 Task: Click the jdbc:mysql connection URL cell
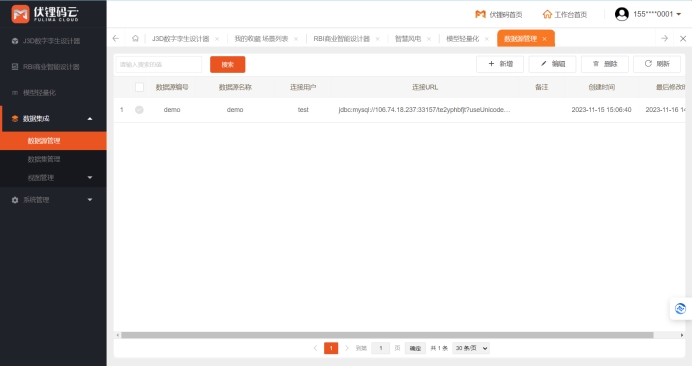click(x=424, y=110)
